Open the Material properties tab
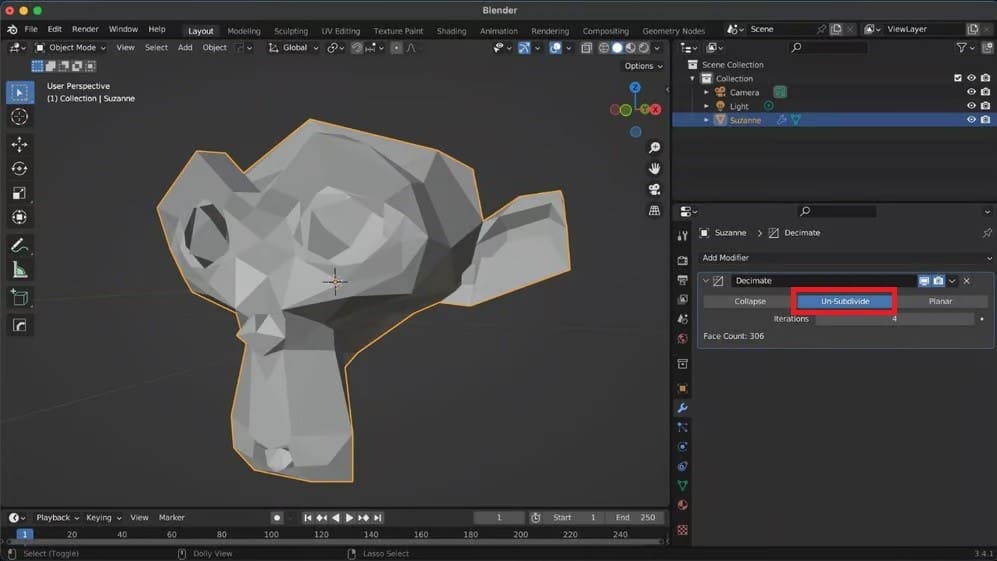 pos(682,505)
